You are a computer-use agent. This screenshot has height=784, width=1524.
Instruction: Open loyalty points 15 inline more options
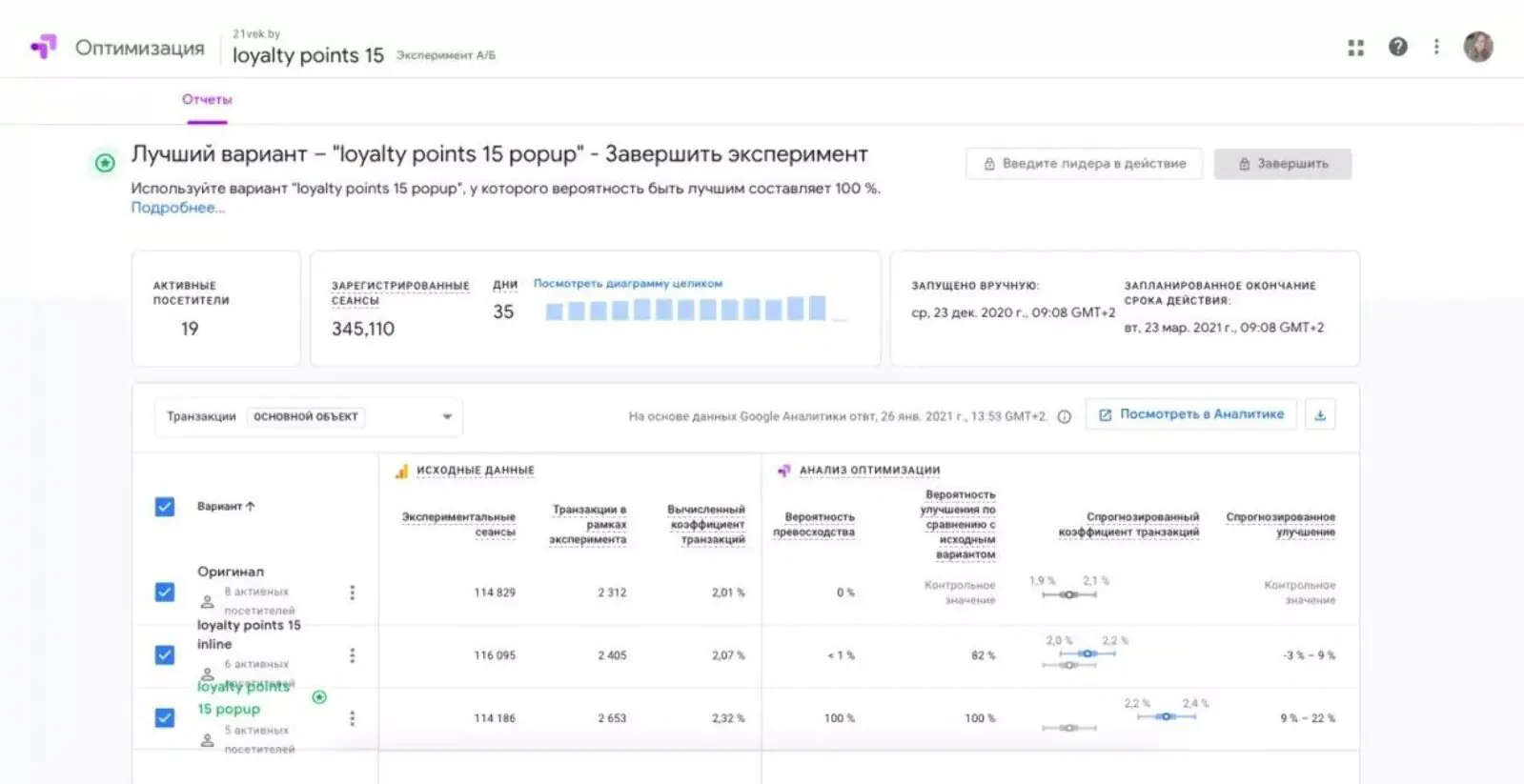352,655
